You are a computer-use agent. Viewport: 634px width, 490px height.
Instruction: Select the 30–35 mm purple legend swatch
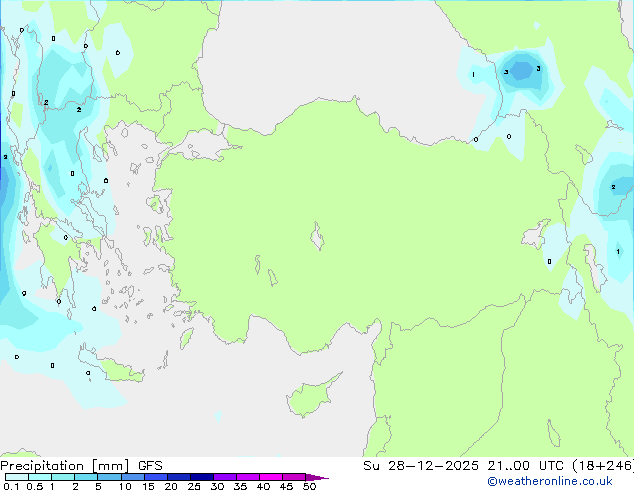pyautogui.click(x=224, y=477)
